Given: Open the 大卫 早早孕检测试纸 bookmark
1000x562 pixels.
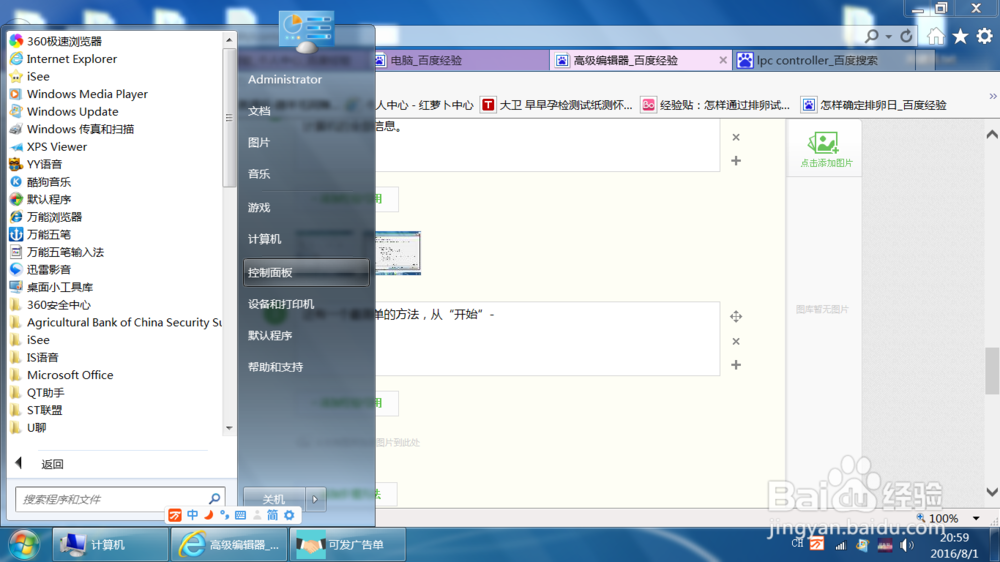Looking at the screenshot, I should [557, 105].
